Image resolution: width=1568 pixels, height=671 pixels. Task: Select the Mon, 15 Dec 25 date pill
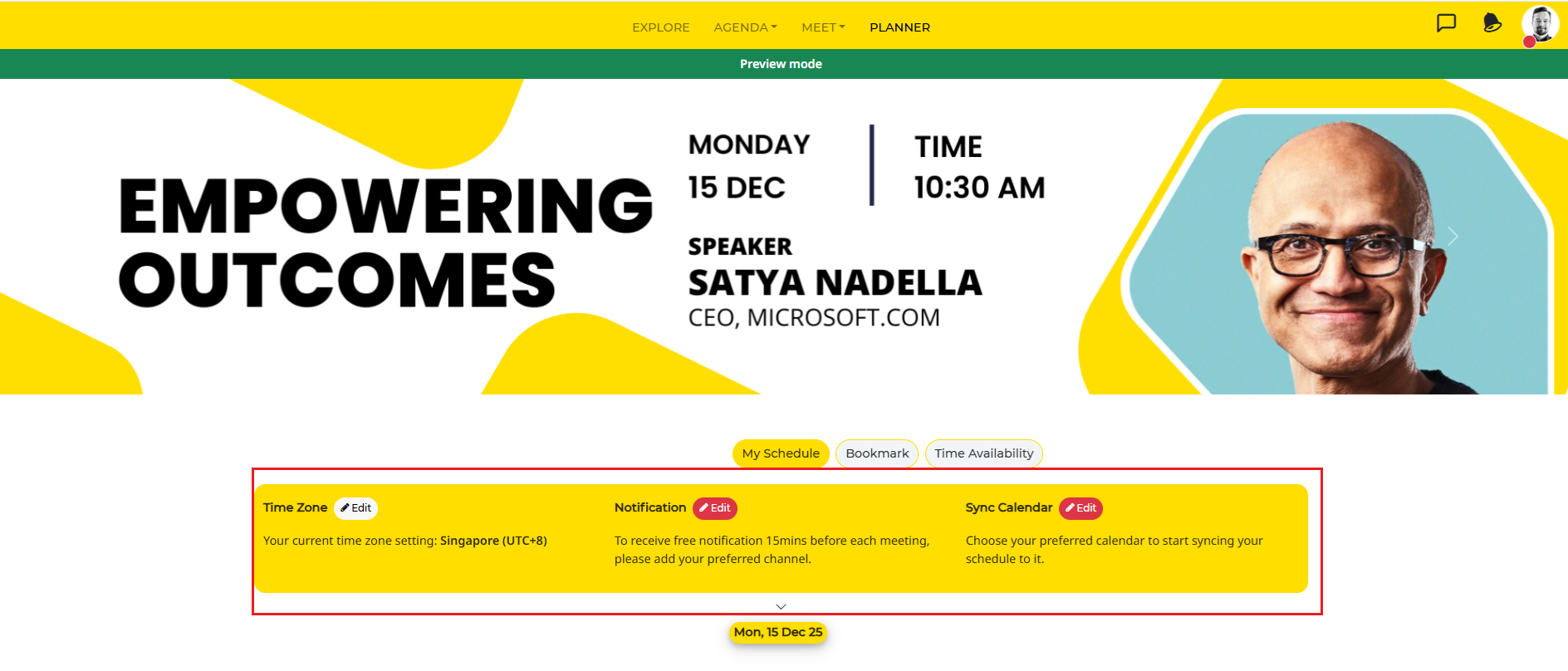point(778,633)
